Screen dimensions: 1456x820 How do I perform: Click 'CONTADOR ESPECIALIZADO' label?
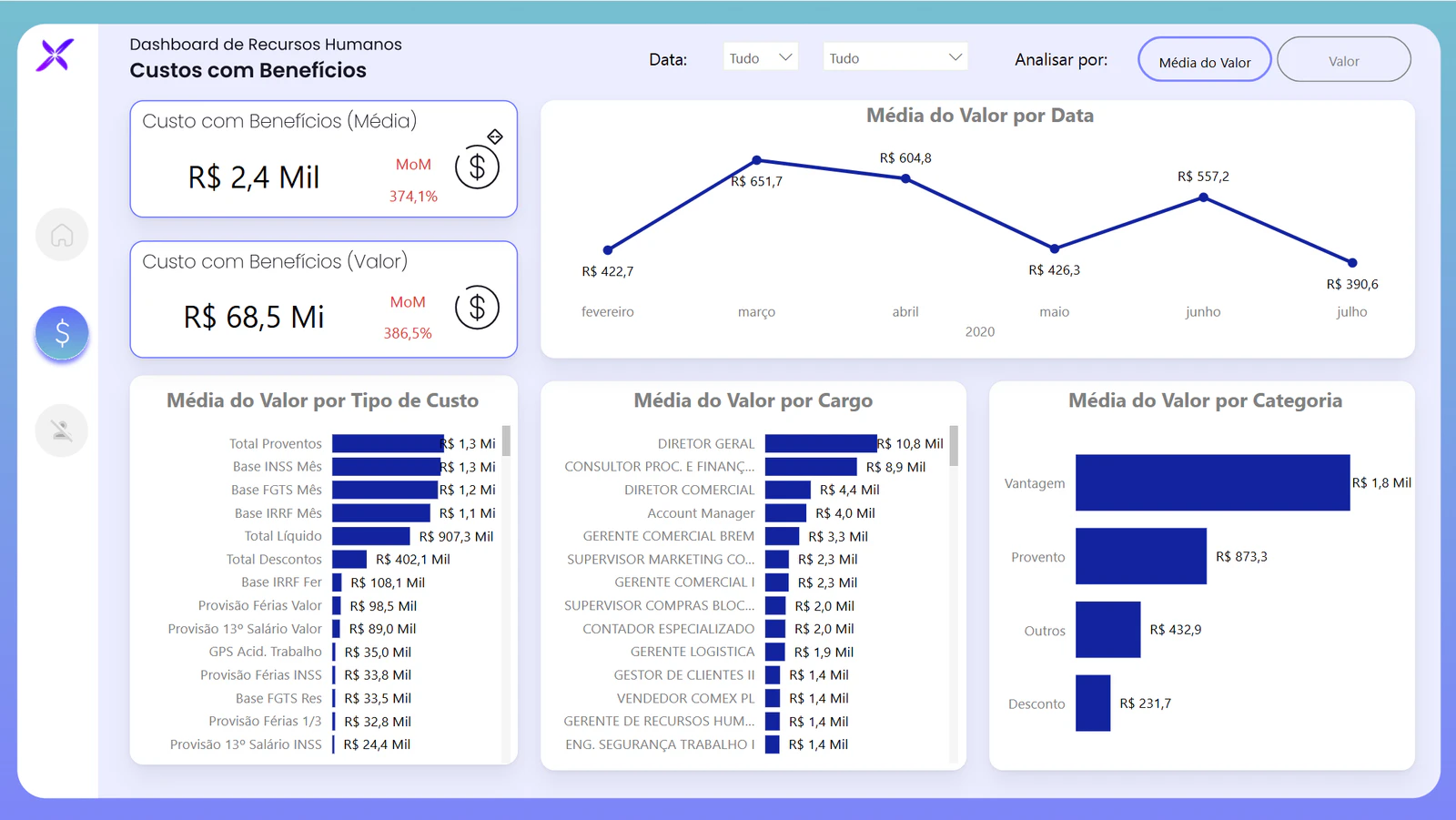(x=669, y=629)
